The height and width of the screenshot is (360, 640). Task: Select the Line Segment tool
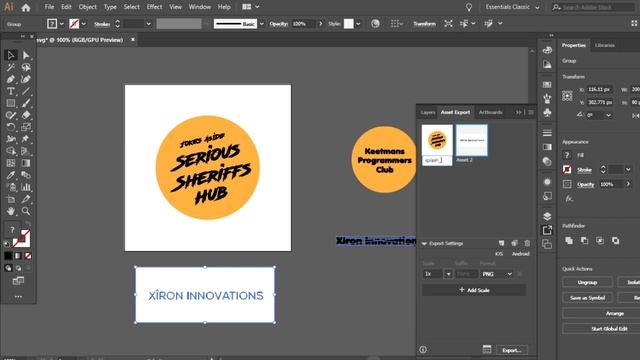(x=26, y=91)
